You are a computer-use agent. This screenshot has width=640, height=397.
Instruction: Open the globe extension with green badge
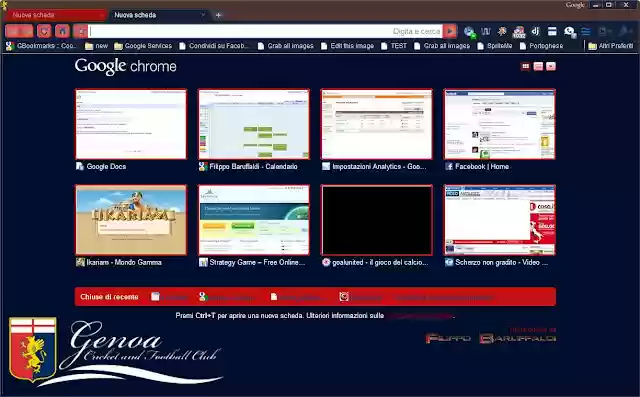[x=469, y=31]
